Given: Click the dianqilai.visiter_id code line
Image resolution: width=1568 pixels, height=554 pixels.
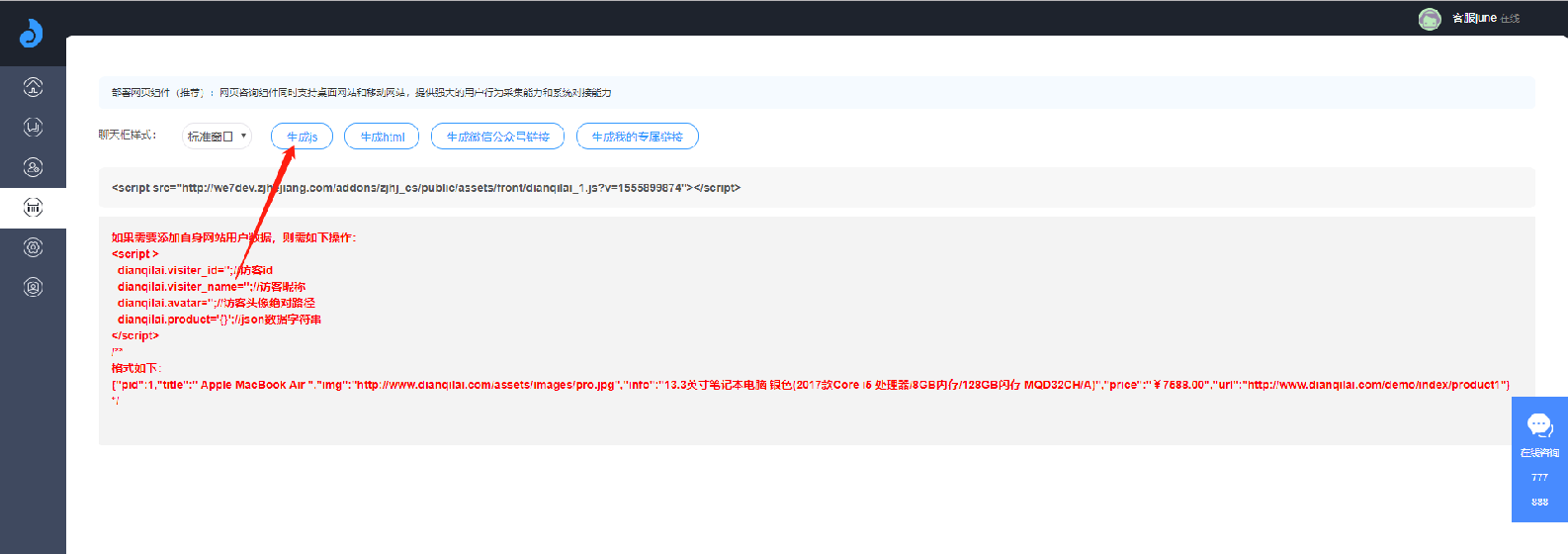Looking at the screenshot, I should 195,270.
